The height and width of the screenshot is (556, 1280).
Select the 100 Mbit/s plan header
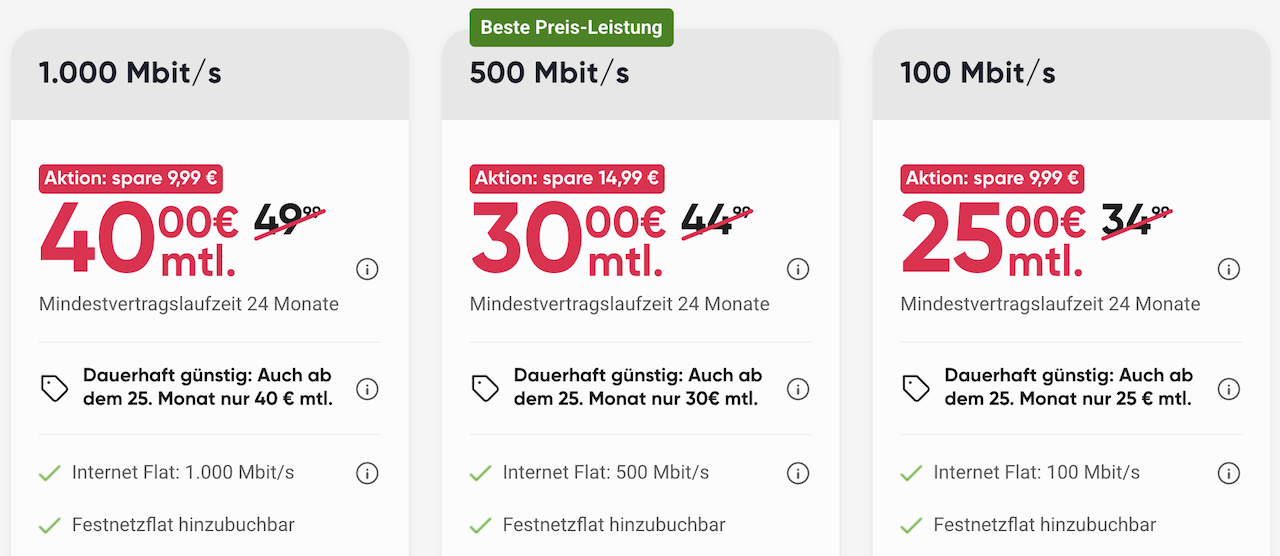[x=1072, y=73]
